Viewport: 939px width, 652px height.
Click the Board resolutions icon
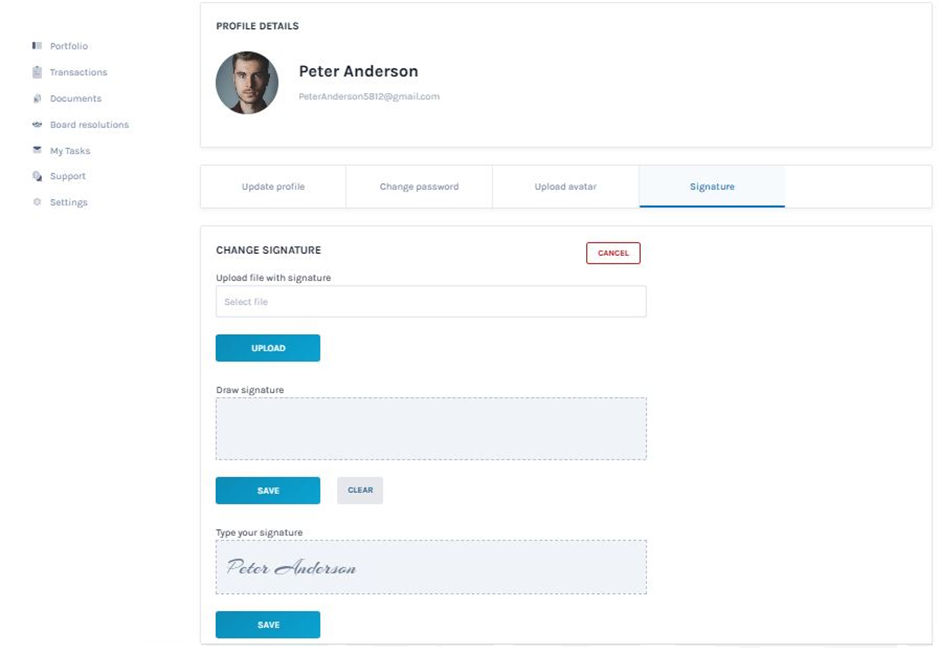coord(37,125)
